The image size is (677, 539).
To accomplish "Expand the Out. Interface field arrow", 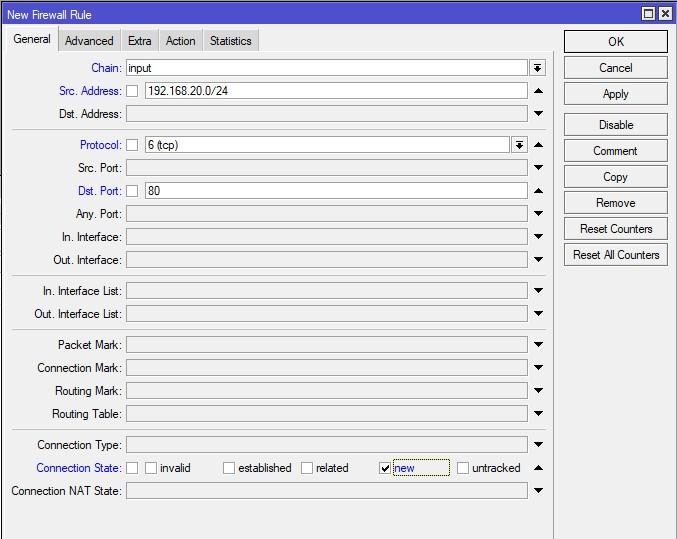I will (x=538, y=259).
